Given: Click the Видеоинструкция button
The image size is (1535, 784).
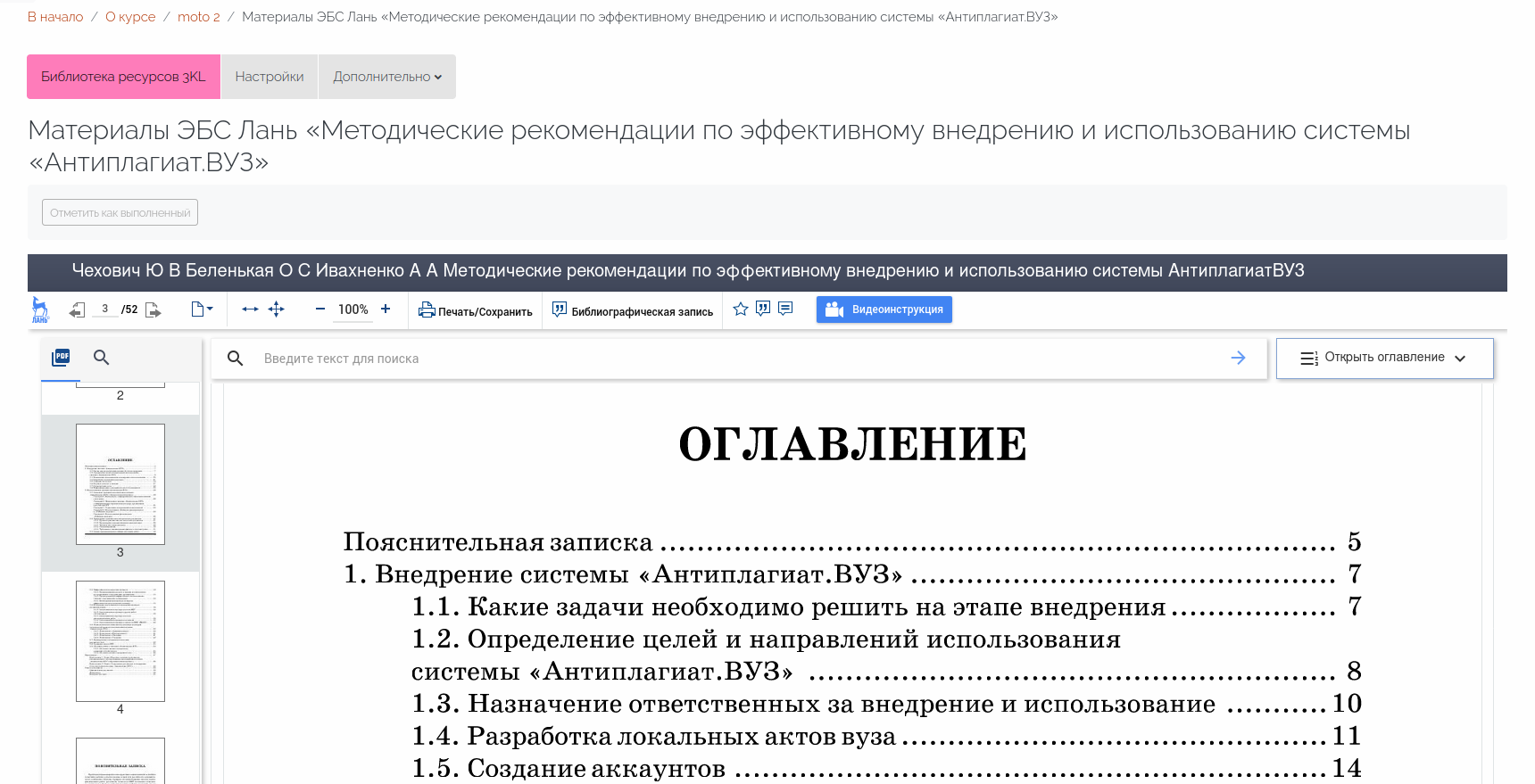Looking at the screenshot, I should pos(884,309).
